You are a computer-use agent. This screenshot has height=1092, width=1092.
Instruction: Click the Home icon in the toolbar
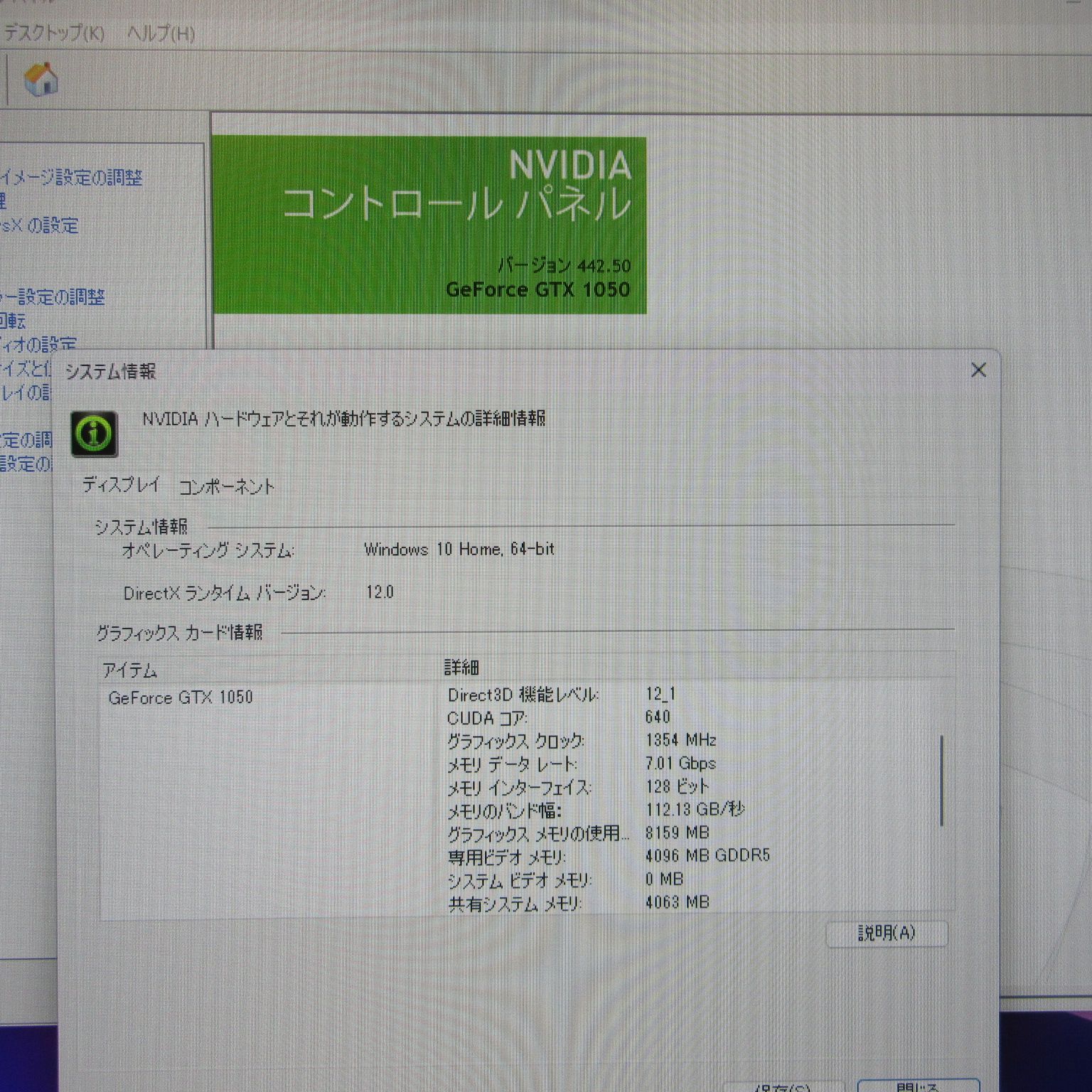click(x=41, y=79)
